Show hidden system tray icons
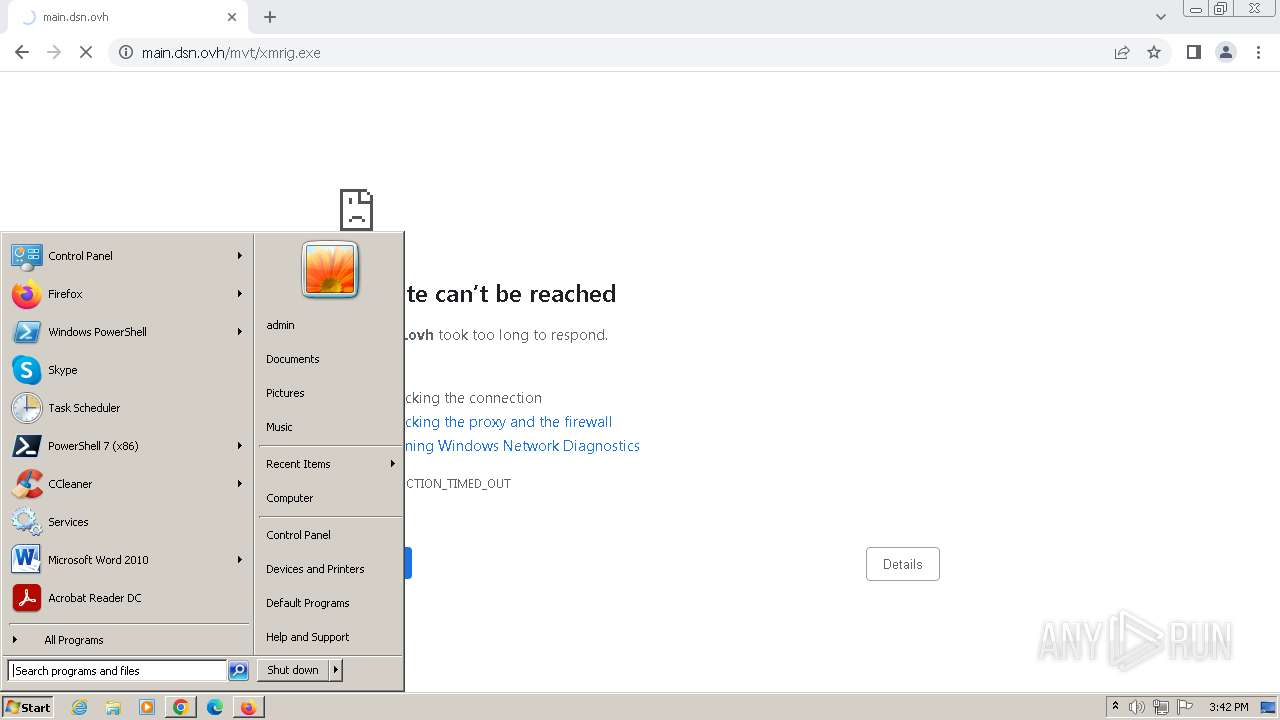The image size is (1280, 720). [1115, 706]
